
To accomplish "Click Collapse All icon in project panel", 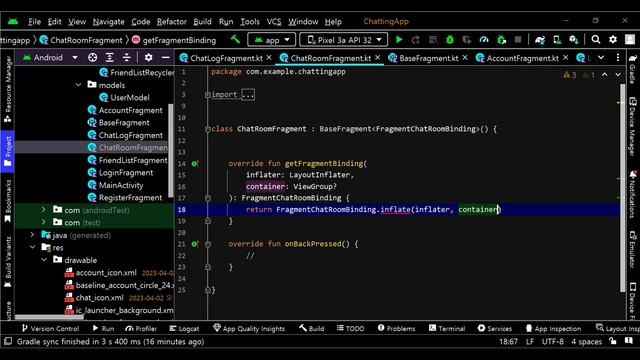I will click(x=127, y=58).
